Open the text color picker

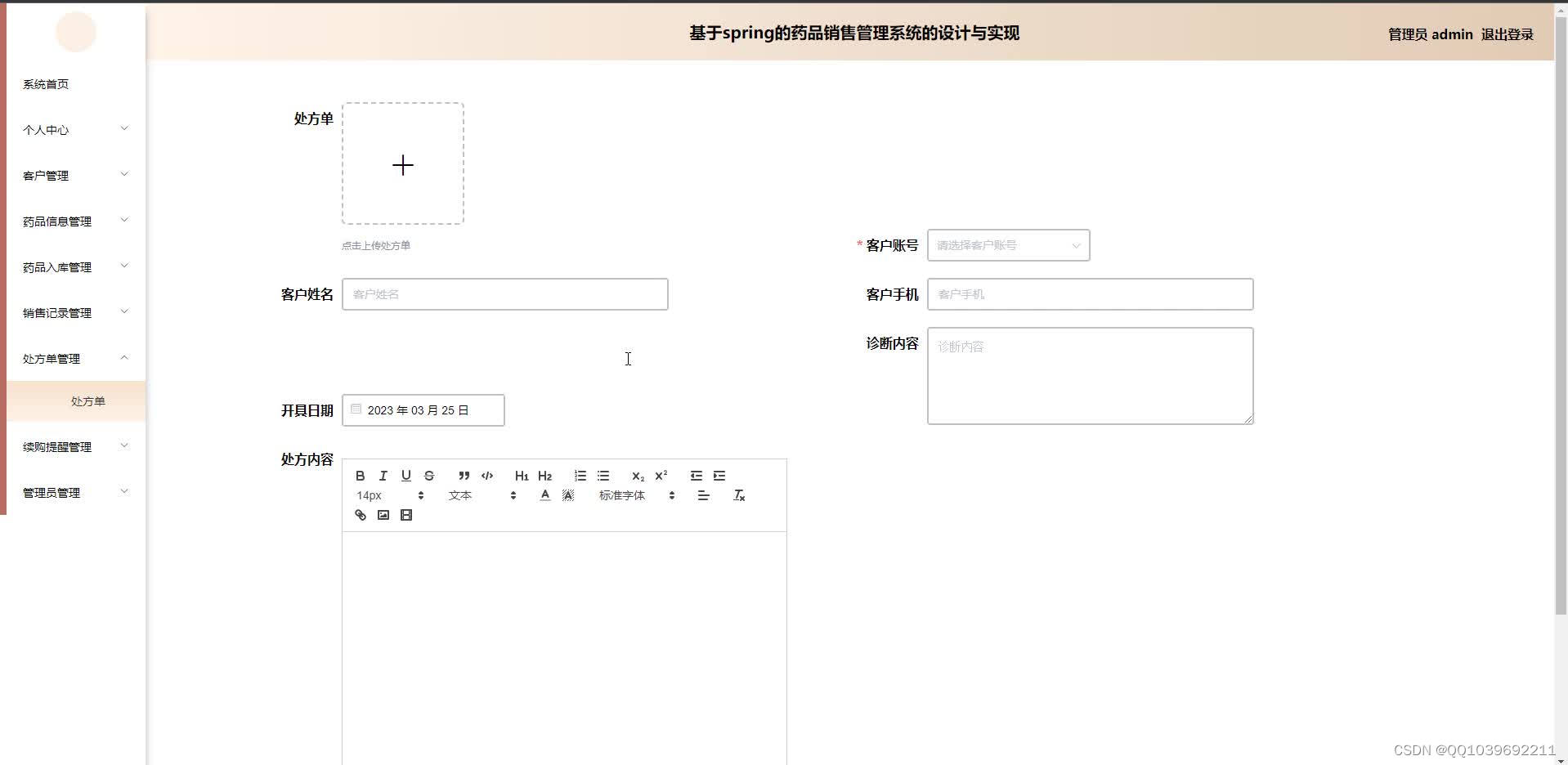pyautogui.click(x=545, y=495)
